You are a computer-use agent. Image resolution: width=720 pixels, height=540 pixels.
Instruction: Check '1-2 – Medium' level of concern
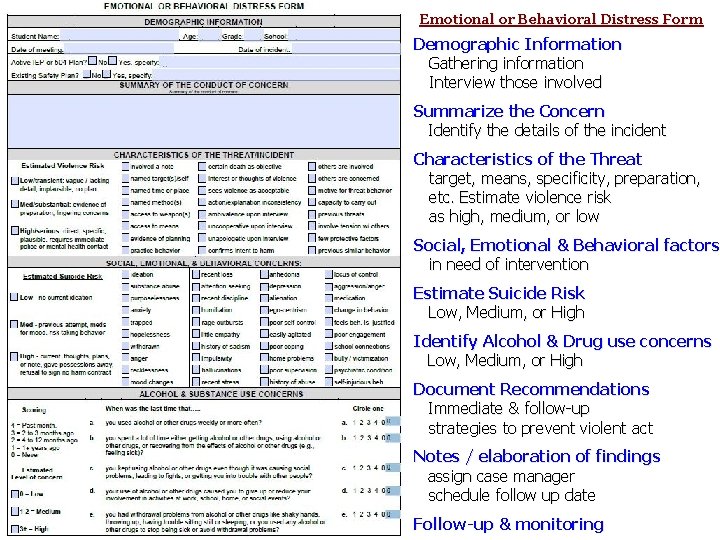click(15, 511)
